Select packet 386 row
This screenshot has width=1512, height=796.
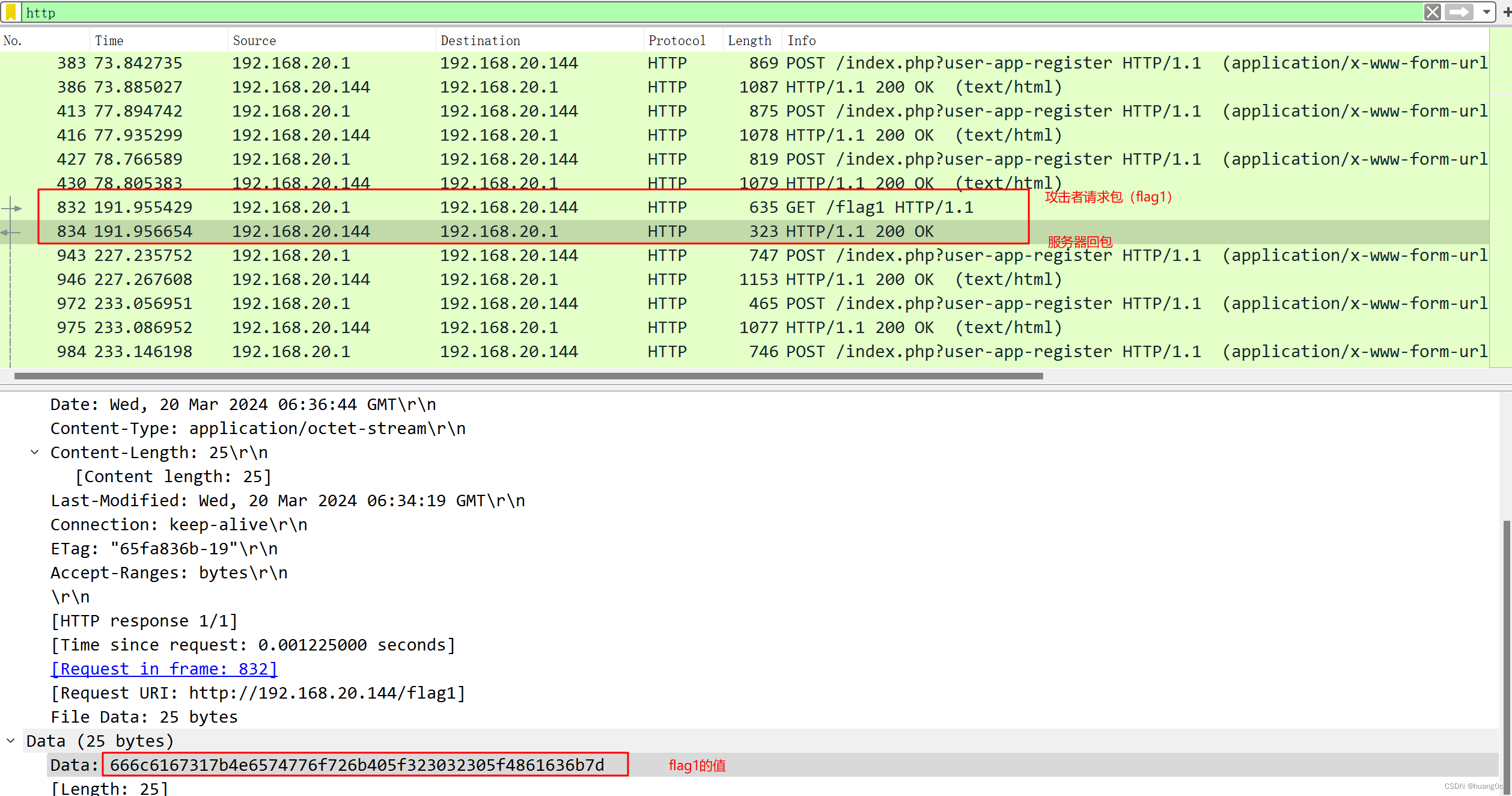745,87
